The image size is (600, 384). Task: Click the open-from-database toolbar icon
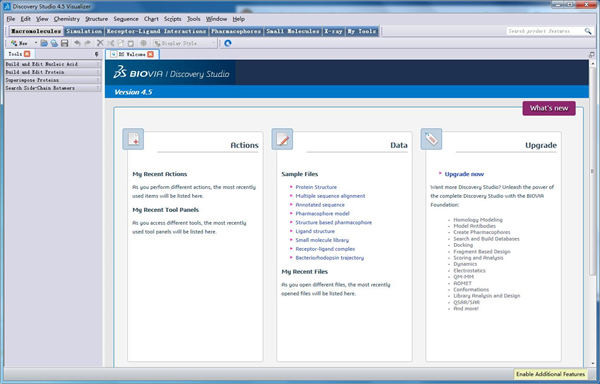pos(54,43)
